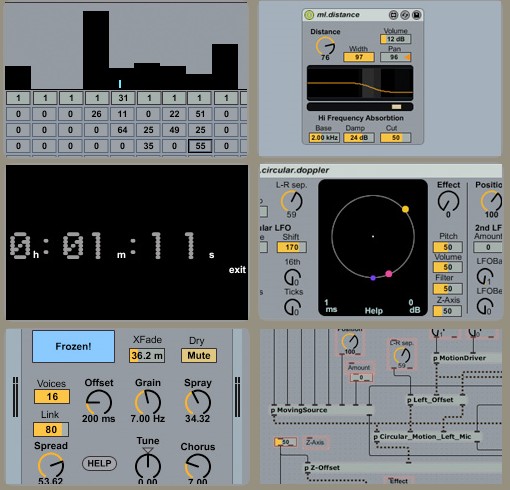Select the Width value 97
This screenshot has height=490, width=510.
coord(359,57)
